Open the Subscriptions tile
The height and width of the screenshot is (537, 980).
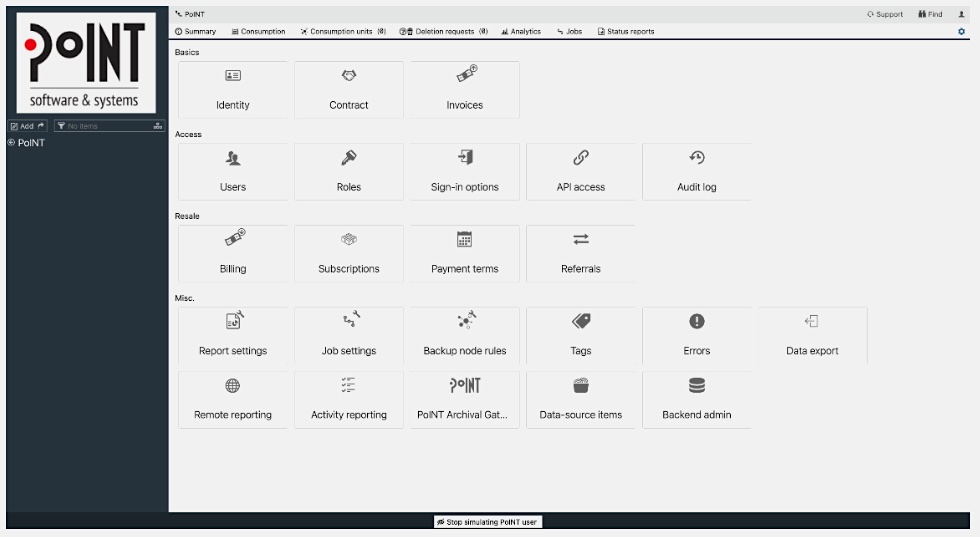349,253
